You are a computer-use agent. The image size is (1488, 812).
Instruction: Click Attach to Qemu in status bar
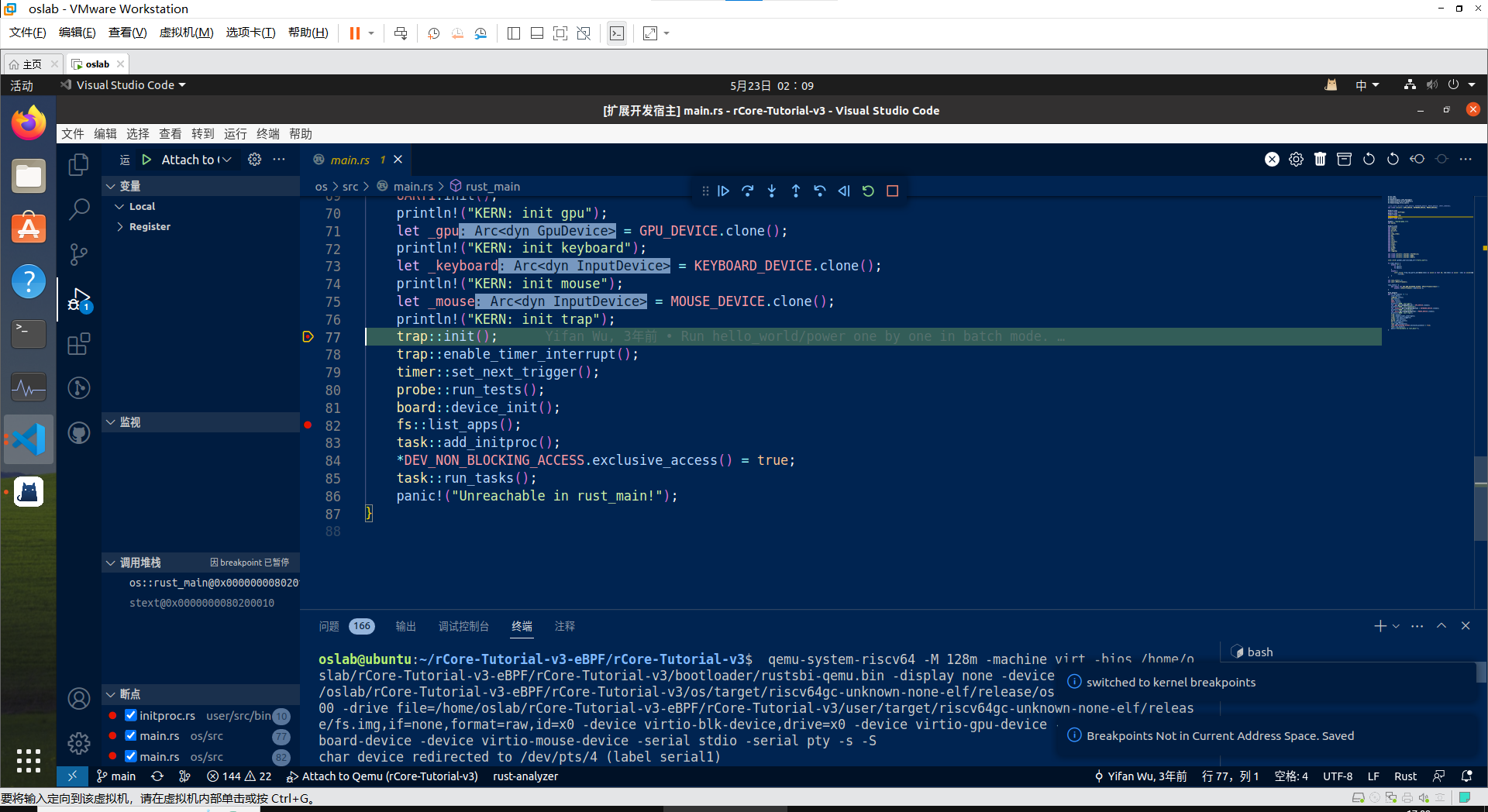pos(383,776)
